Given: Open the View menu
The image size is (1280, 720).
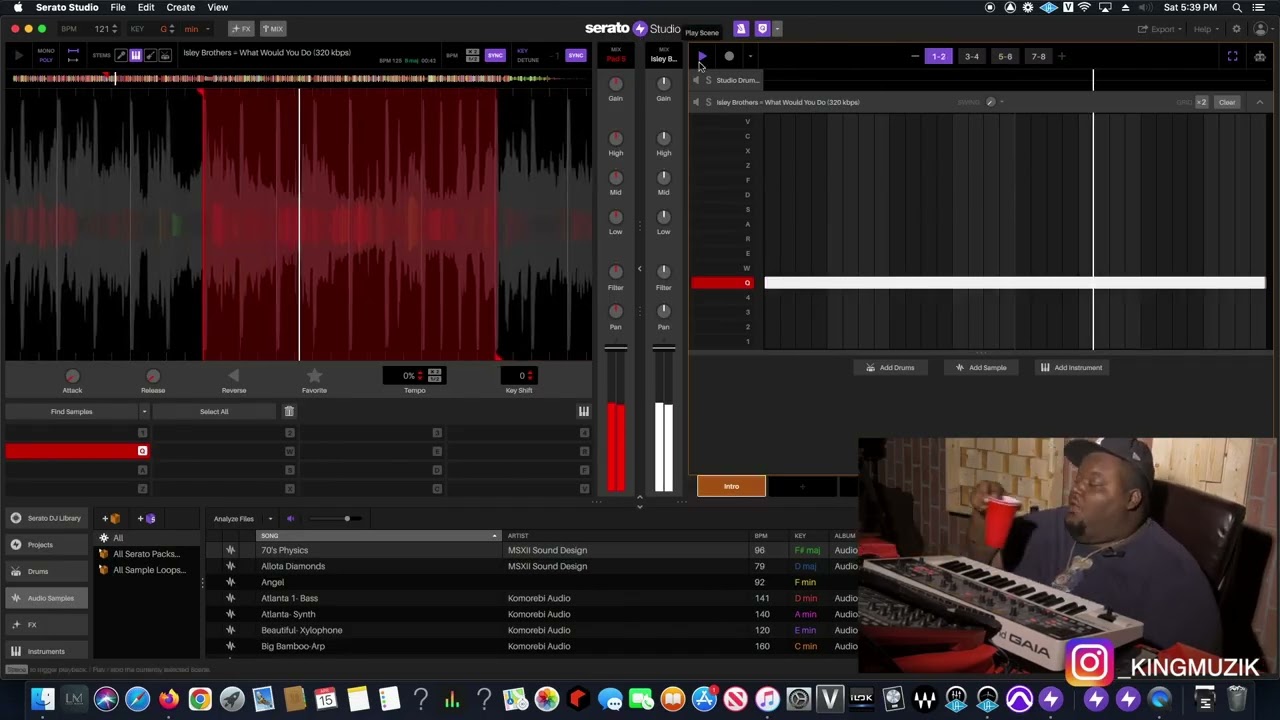Looking at the screenshot, I should (x=217, y=7).
